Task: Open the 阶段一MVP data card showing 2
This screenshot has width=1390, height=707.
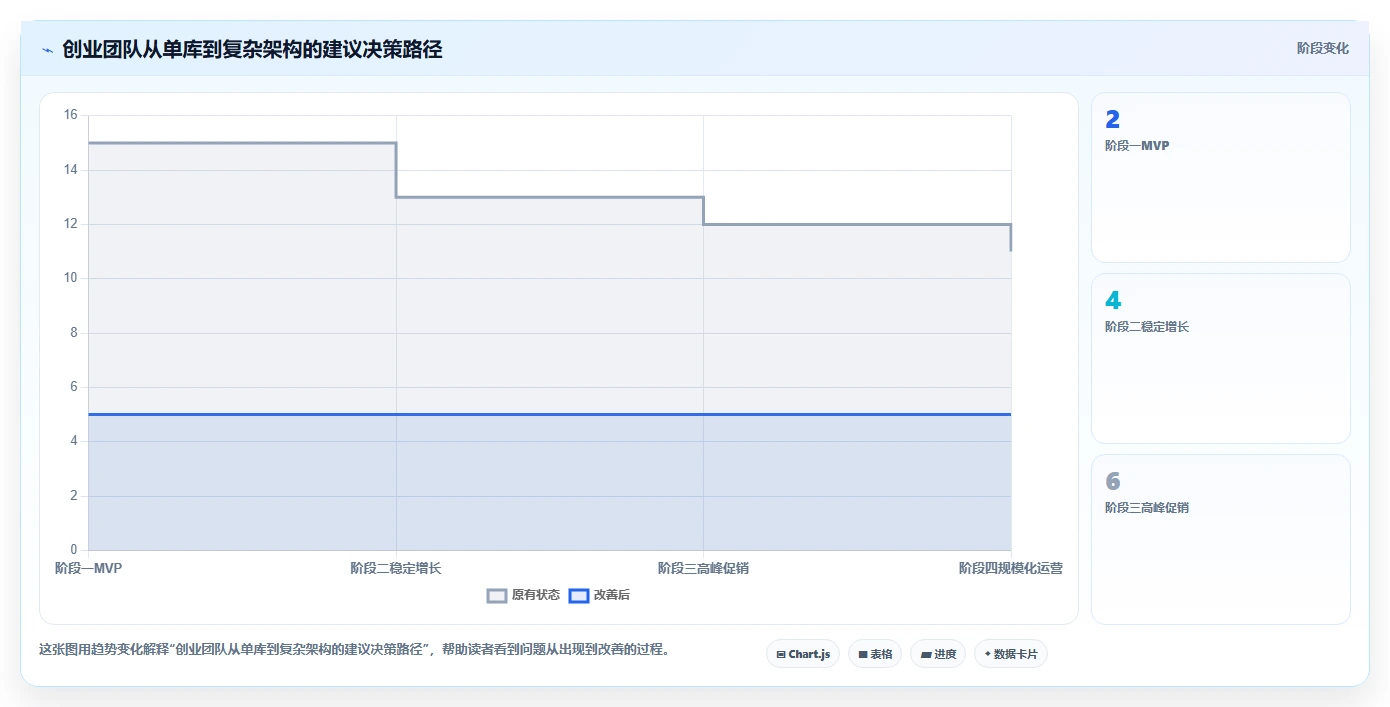Action: pos(1221,178)
